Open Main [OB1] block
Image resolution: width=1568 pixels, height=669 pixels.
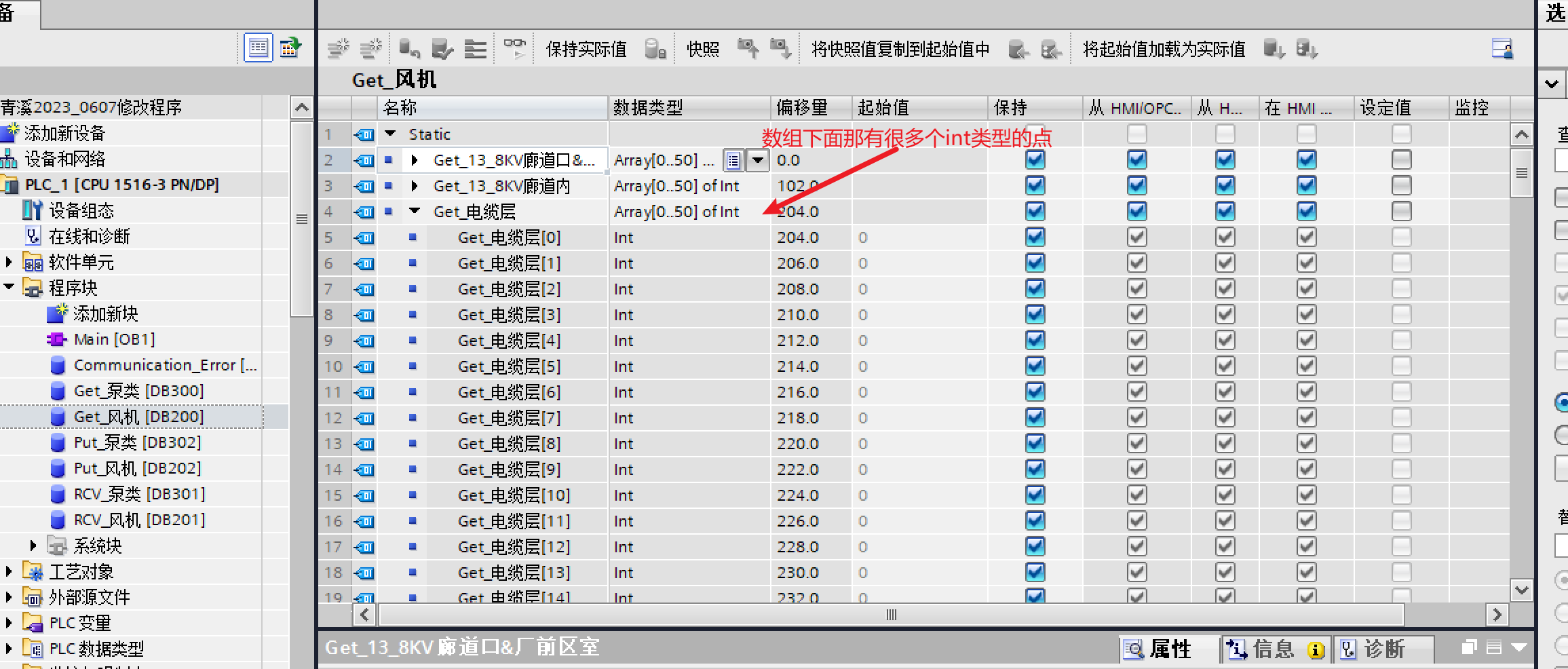pos(114,339)
